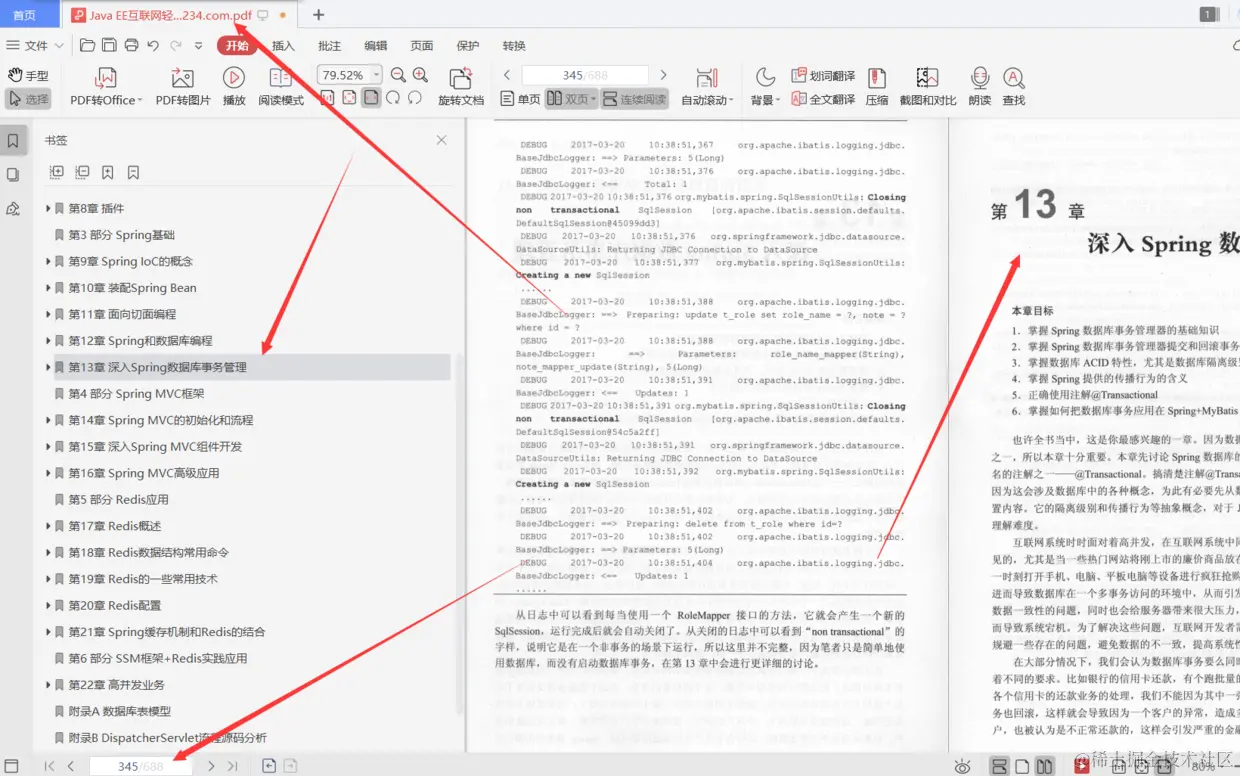Click status bar page number field
1240x776 pixels.
140,766
